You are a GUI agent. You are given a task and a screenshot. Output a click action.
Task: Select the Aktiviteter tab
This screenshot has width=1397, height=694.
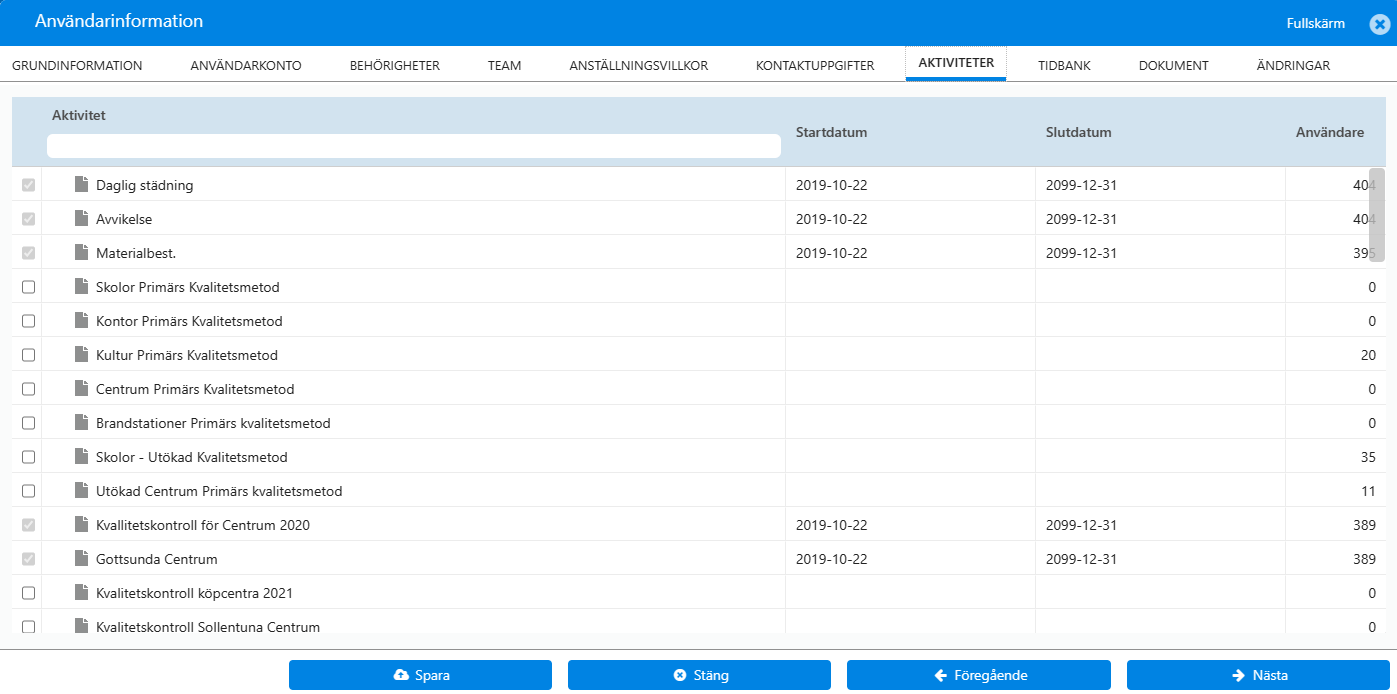point(956,63)
